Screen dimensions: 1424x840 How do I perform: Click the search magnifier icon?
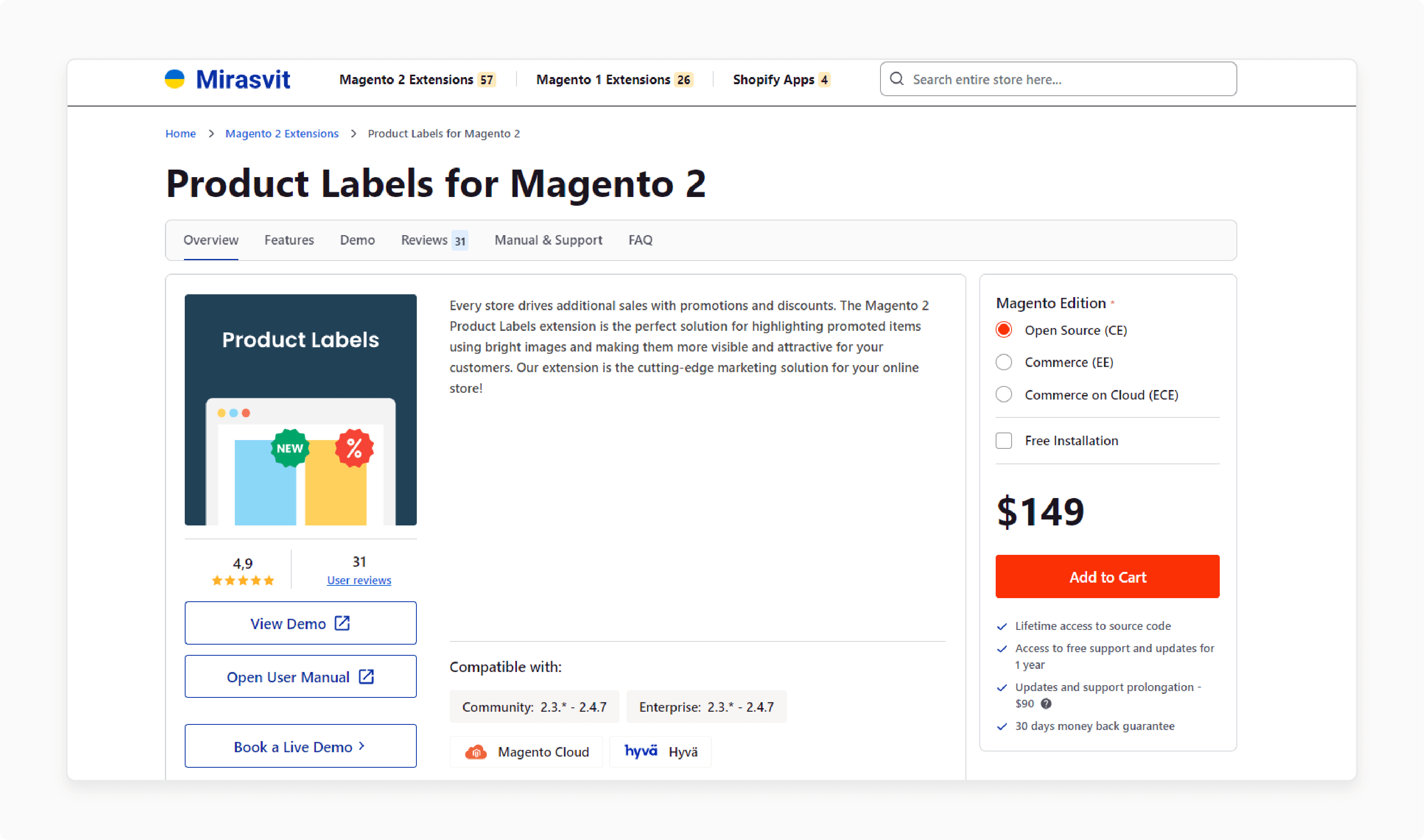pos(896,79)
